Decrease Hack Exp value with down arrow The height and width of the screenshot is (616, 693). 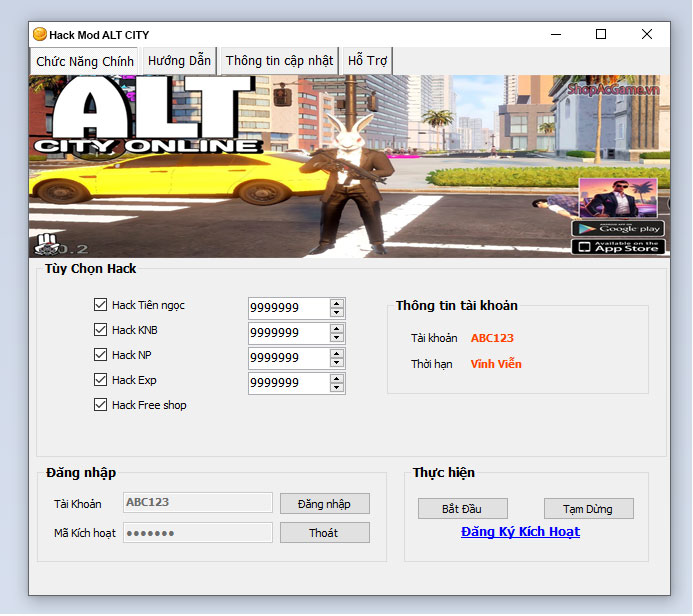point(337,388)
